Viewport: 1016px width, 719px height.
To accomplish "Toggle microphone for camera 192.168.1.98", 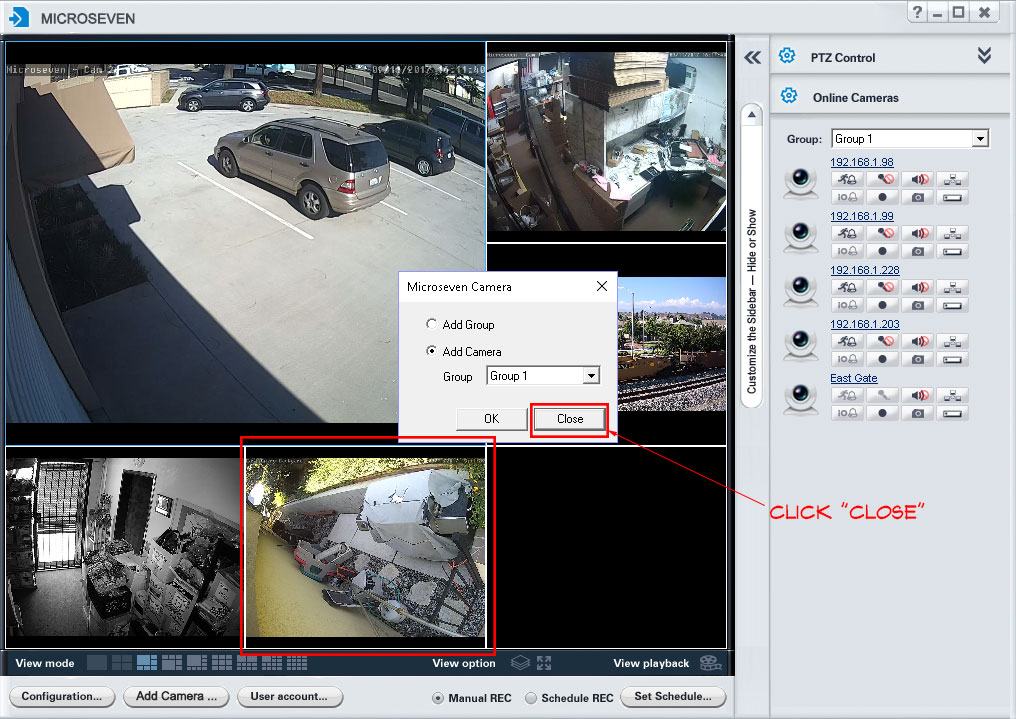I will [x=883, y=179].
